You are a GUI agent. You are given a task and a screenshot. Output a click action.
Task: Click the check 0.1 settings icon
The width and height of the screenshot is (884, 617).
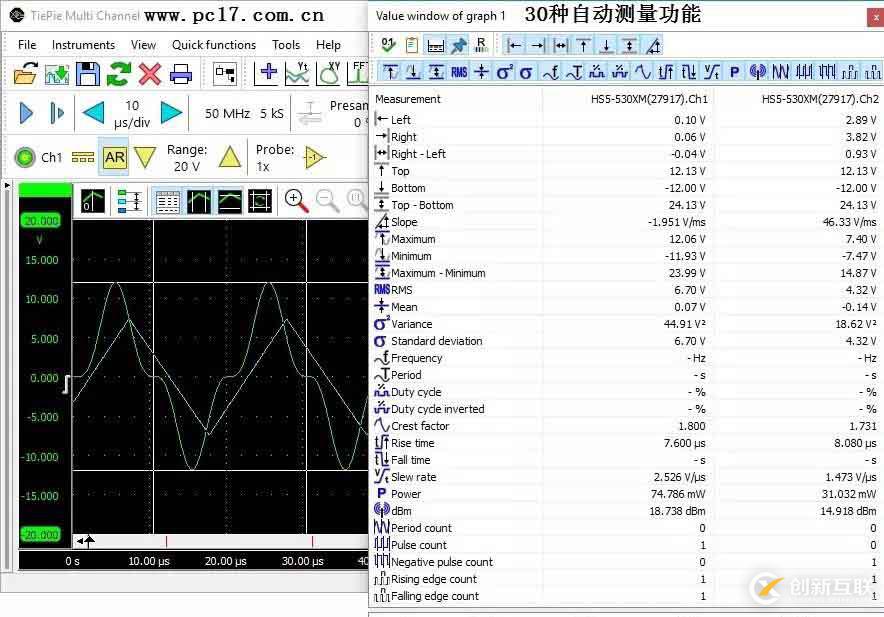(x=388, y=45)
